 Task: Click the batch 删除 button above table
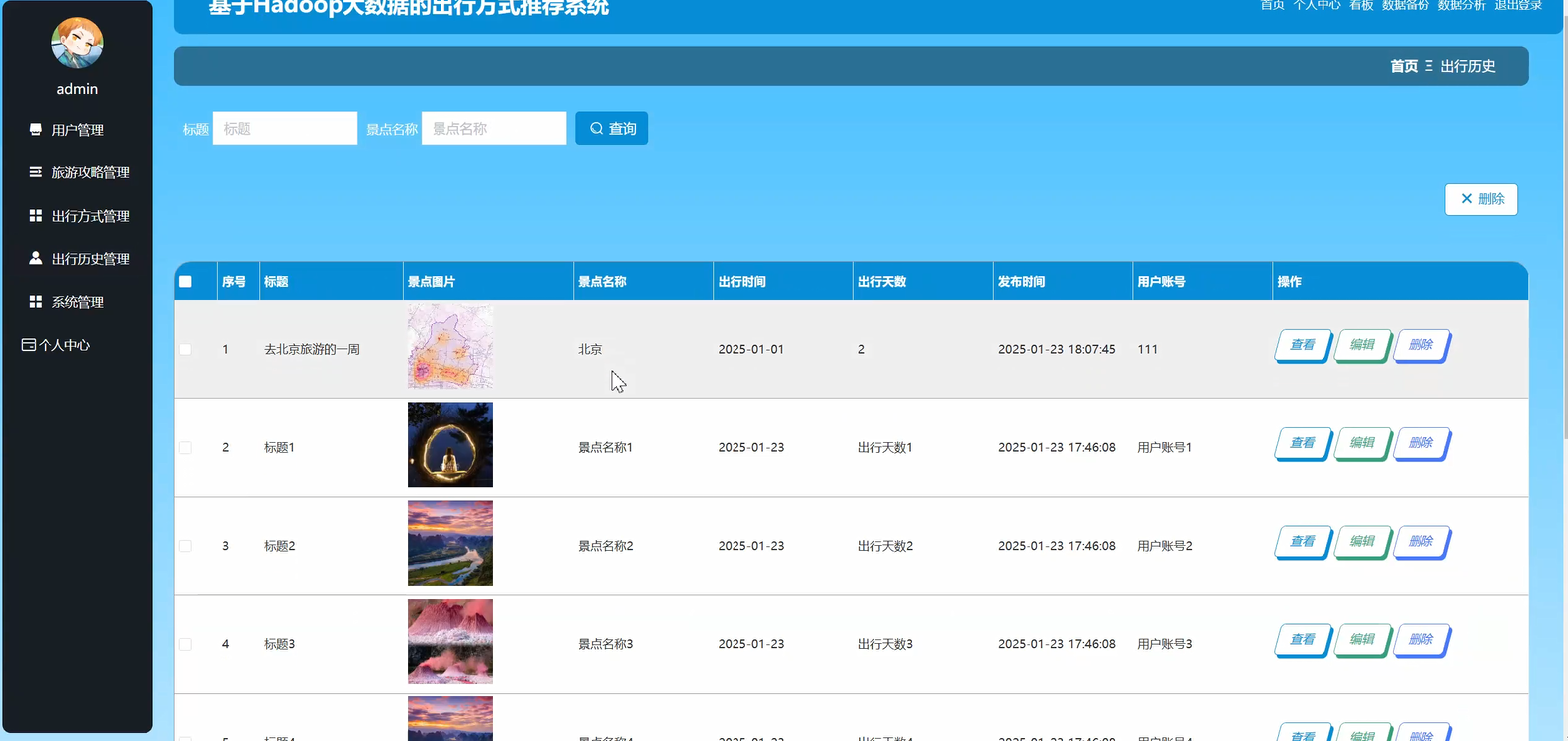(x=1481, y=199)
